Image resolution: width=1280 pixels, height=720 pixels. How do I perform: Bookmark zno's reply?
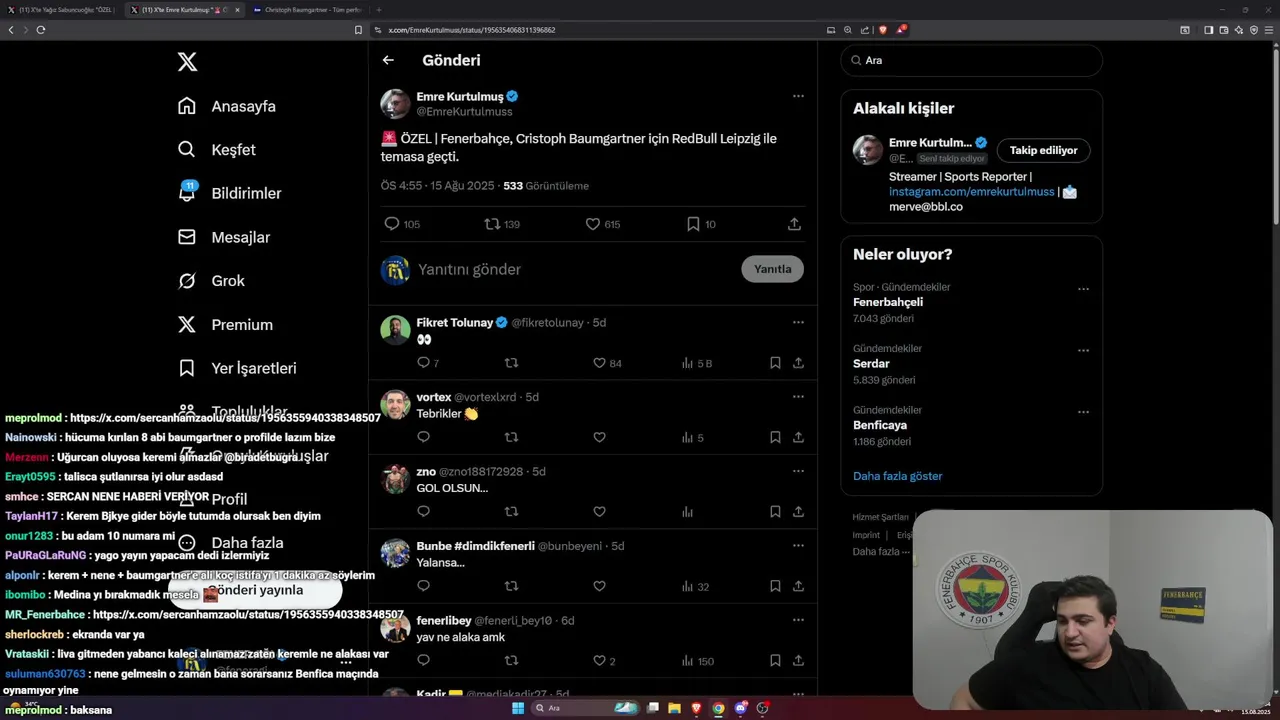click(775, 512)
